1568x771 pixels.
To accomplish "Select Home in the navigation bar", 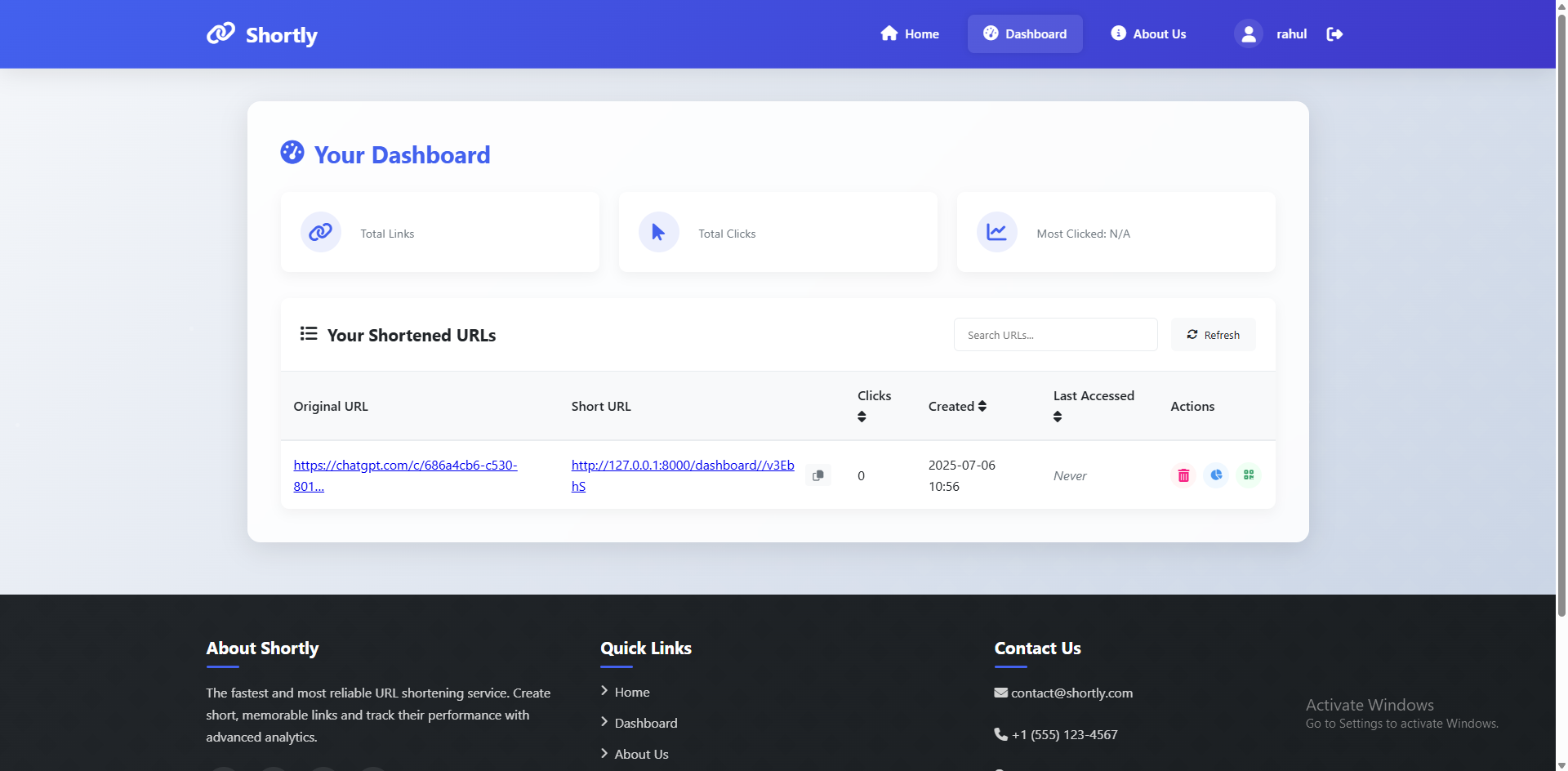I will [x=909, y=33].
